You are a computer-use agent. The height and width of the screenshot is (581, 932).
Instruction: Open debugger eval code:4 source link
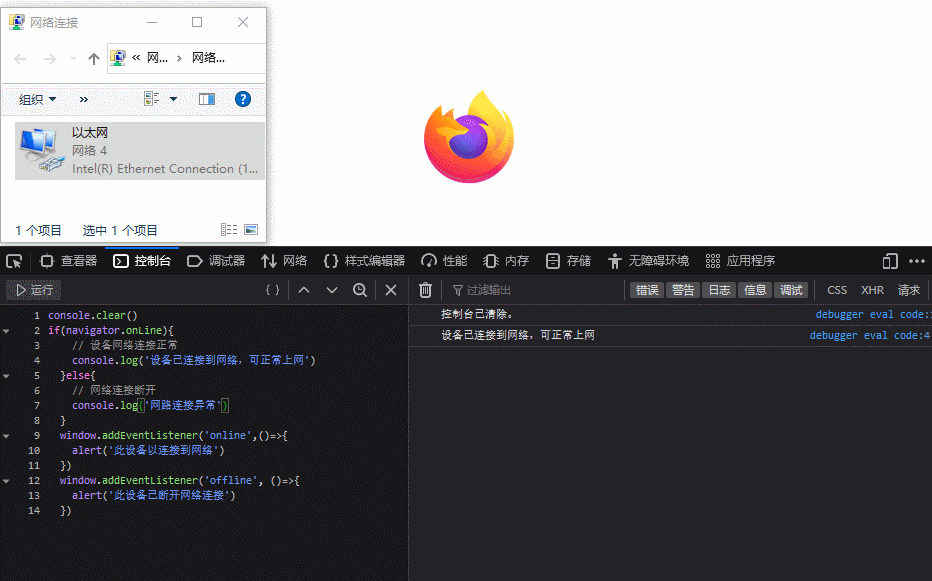(x=870, y=335)
